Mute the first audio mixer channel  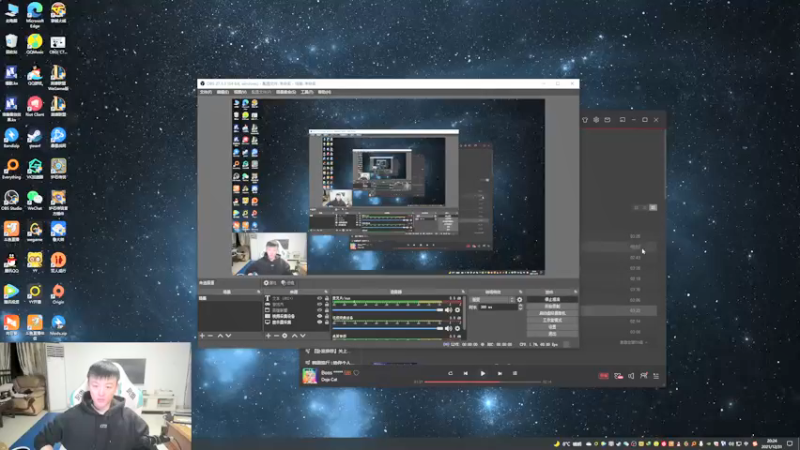pos(448,310)
